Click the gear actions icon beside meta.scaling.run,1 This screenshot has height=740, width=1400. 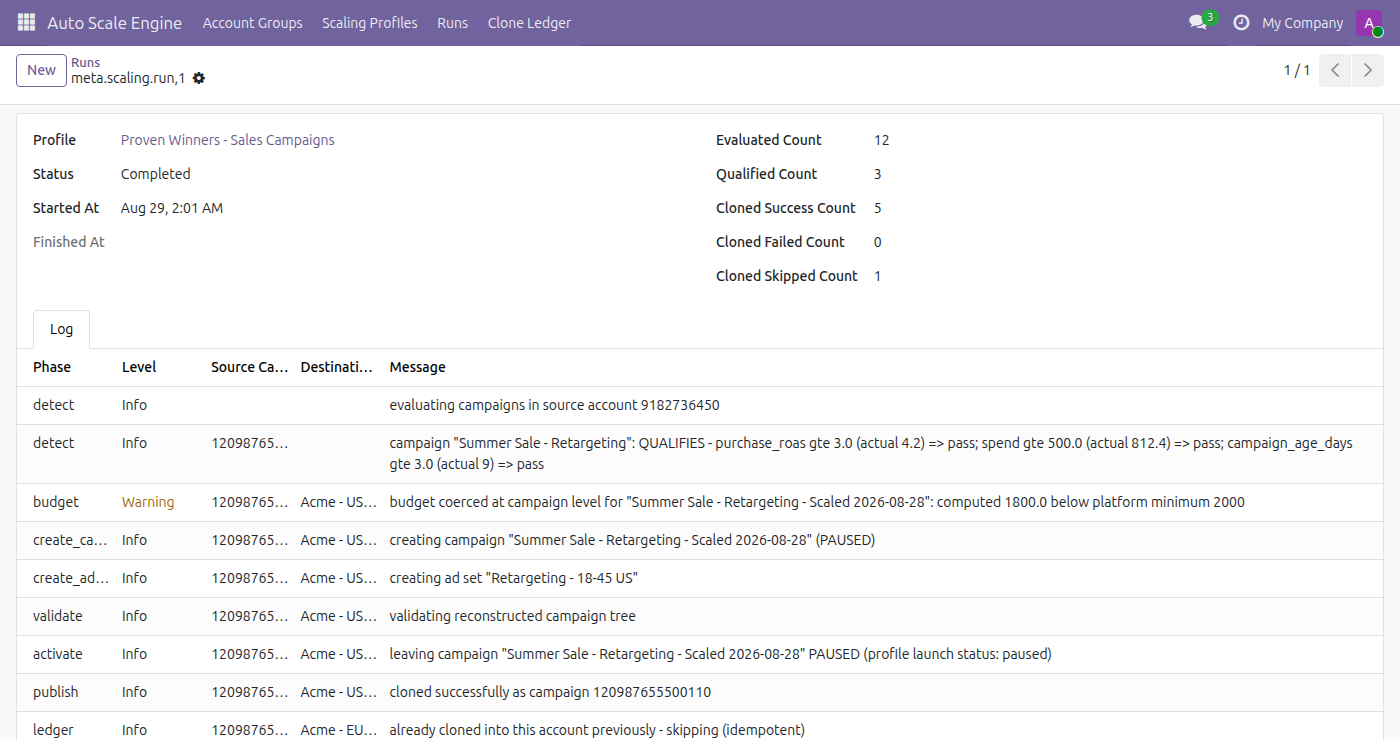pyautogui.click(x=199, y=78)
